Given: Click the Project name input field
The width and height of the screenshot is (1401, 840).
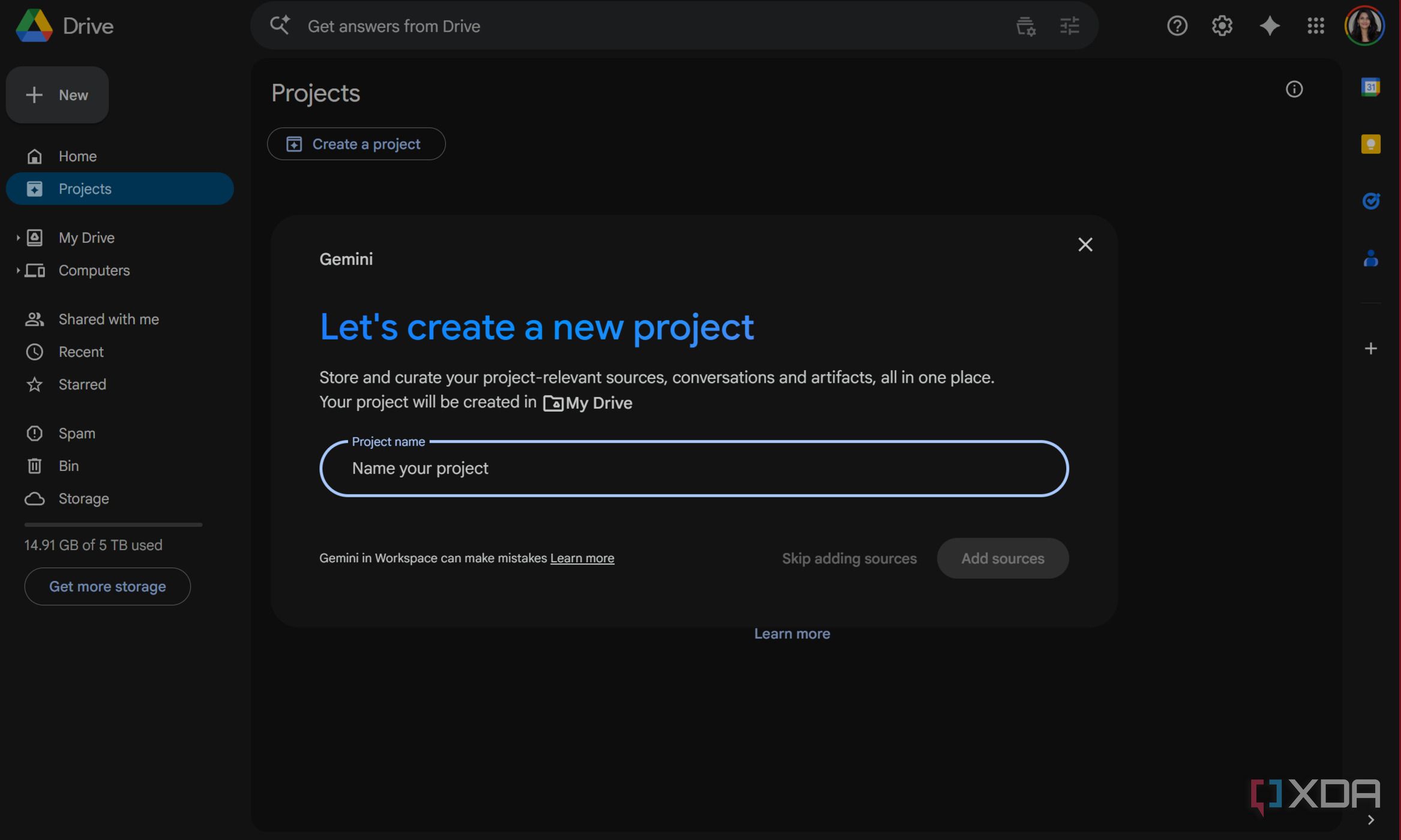Looking at the screenshot, I should 694,469.
